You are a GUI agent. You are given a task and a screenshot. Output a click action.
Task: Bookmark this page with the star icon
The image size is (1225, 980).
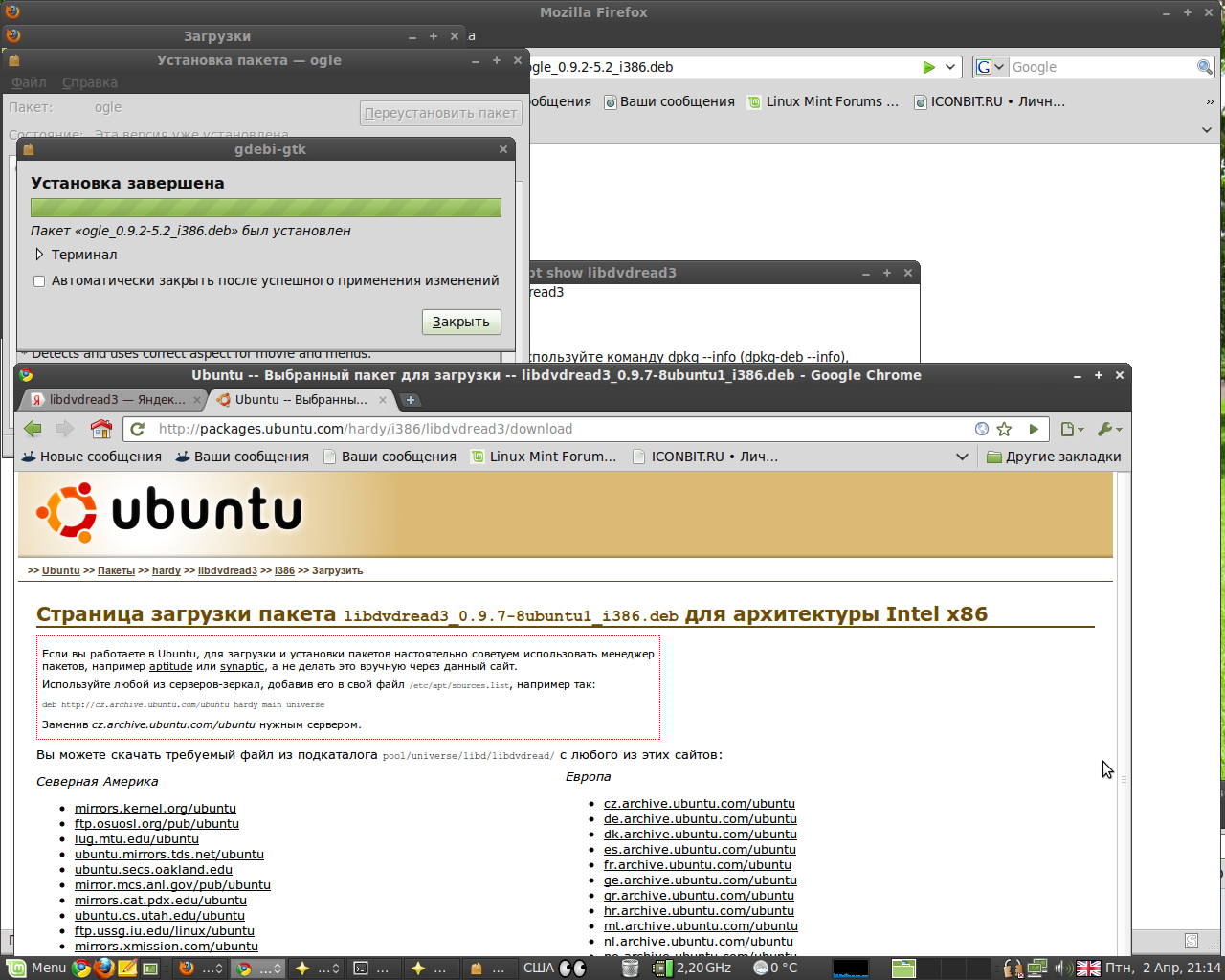[1004, 429]
